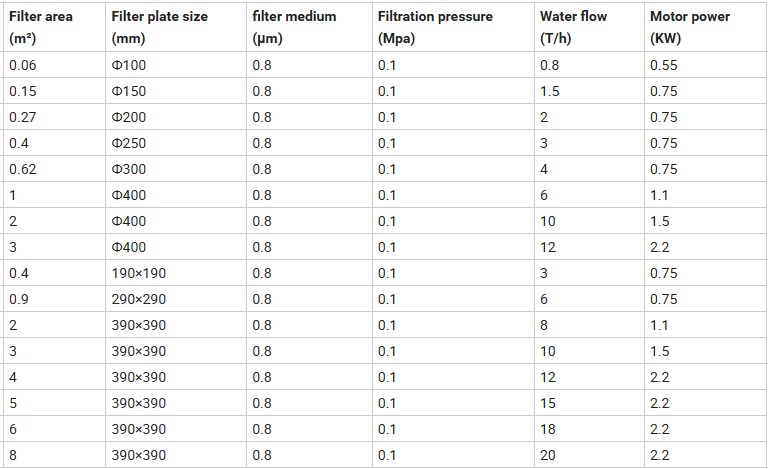Select the Φ300 plate size cell
768x469 pixels.
coord(129,169)
